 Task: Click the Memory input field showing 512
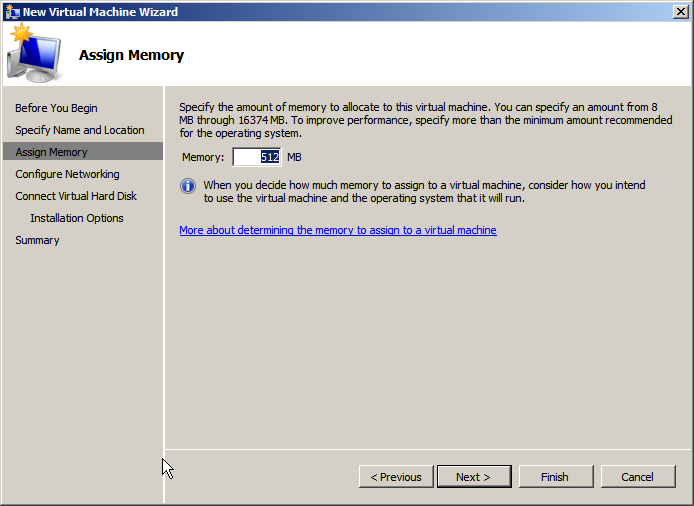tap(257, 157)
